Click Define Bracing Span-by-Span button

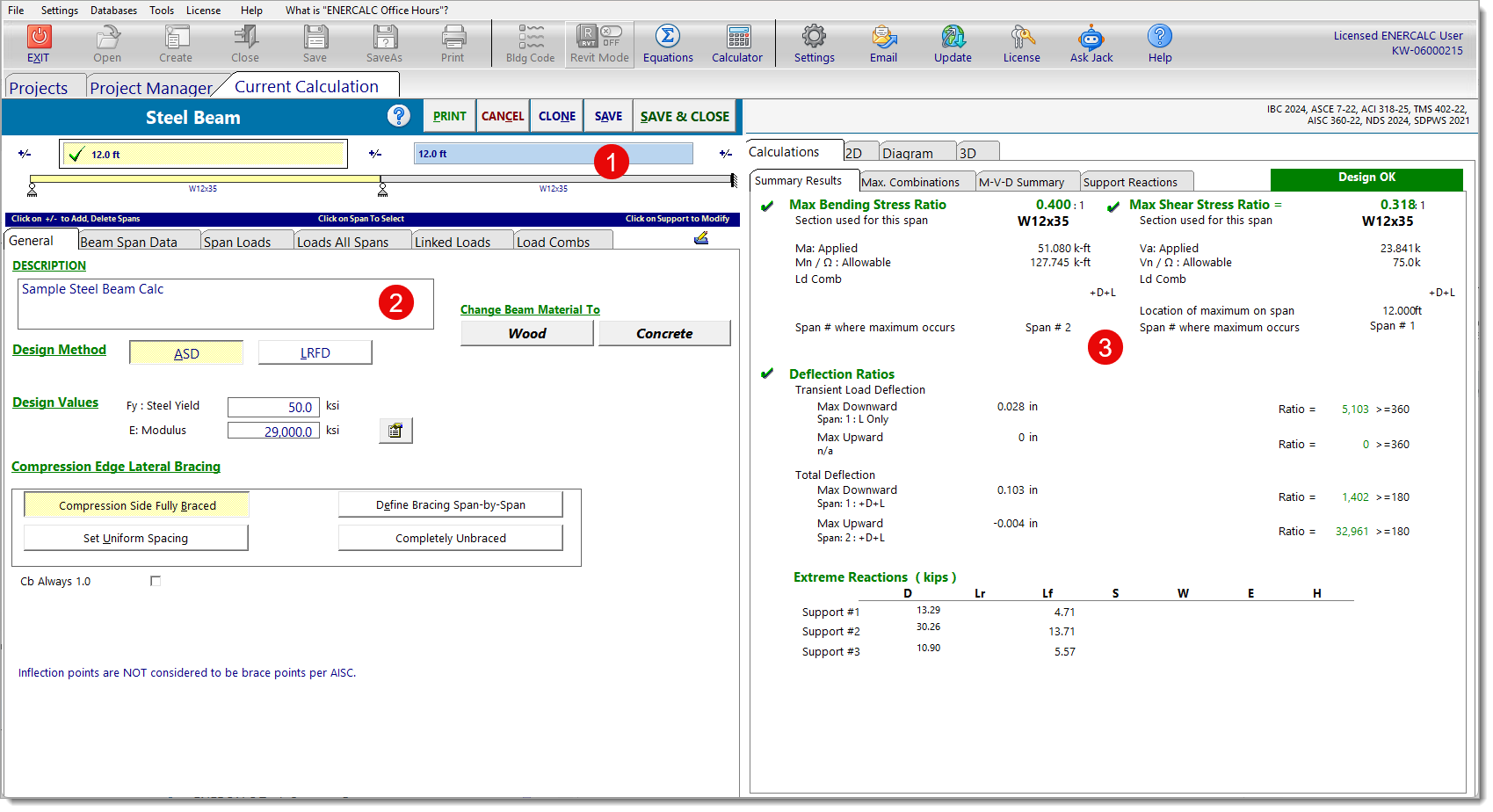click(451, 504)
